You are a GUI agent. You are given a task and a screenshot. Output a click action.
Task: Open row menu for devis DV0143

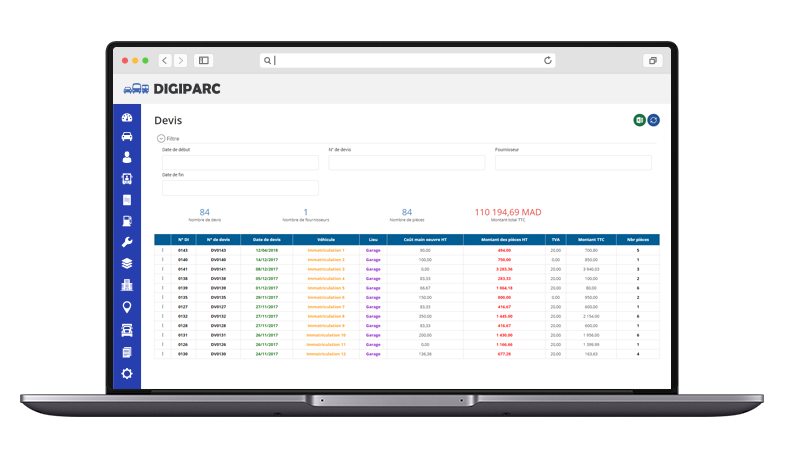pos(162,250)
